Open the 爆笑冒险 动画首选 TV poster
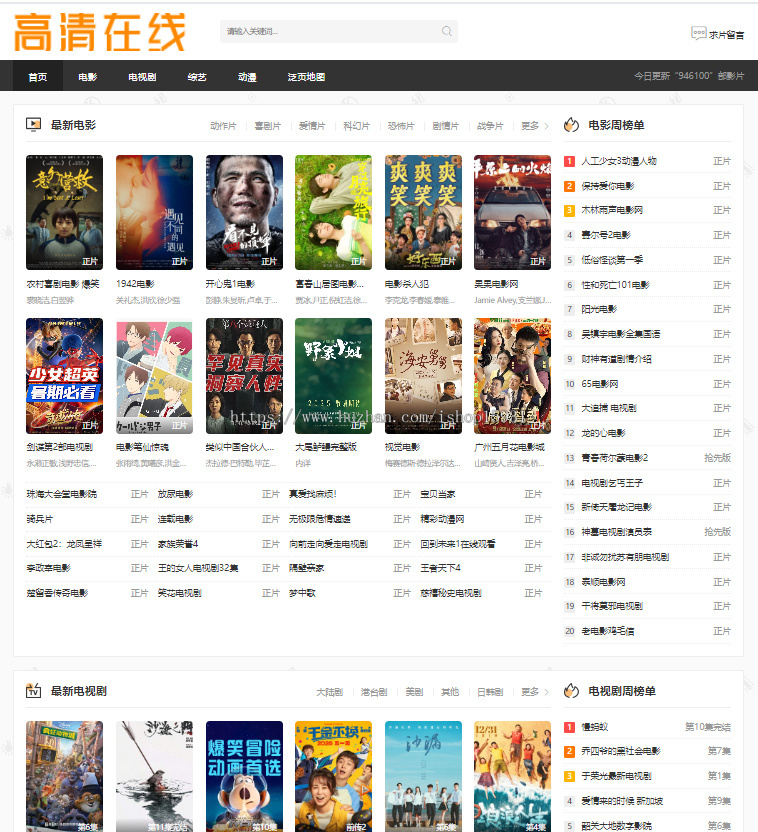Image resolution: width=758 pixels, height=832 pixels. pos(244,776)
